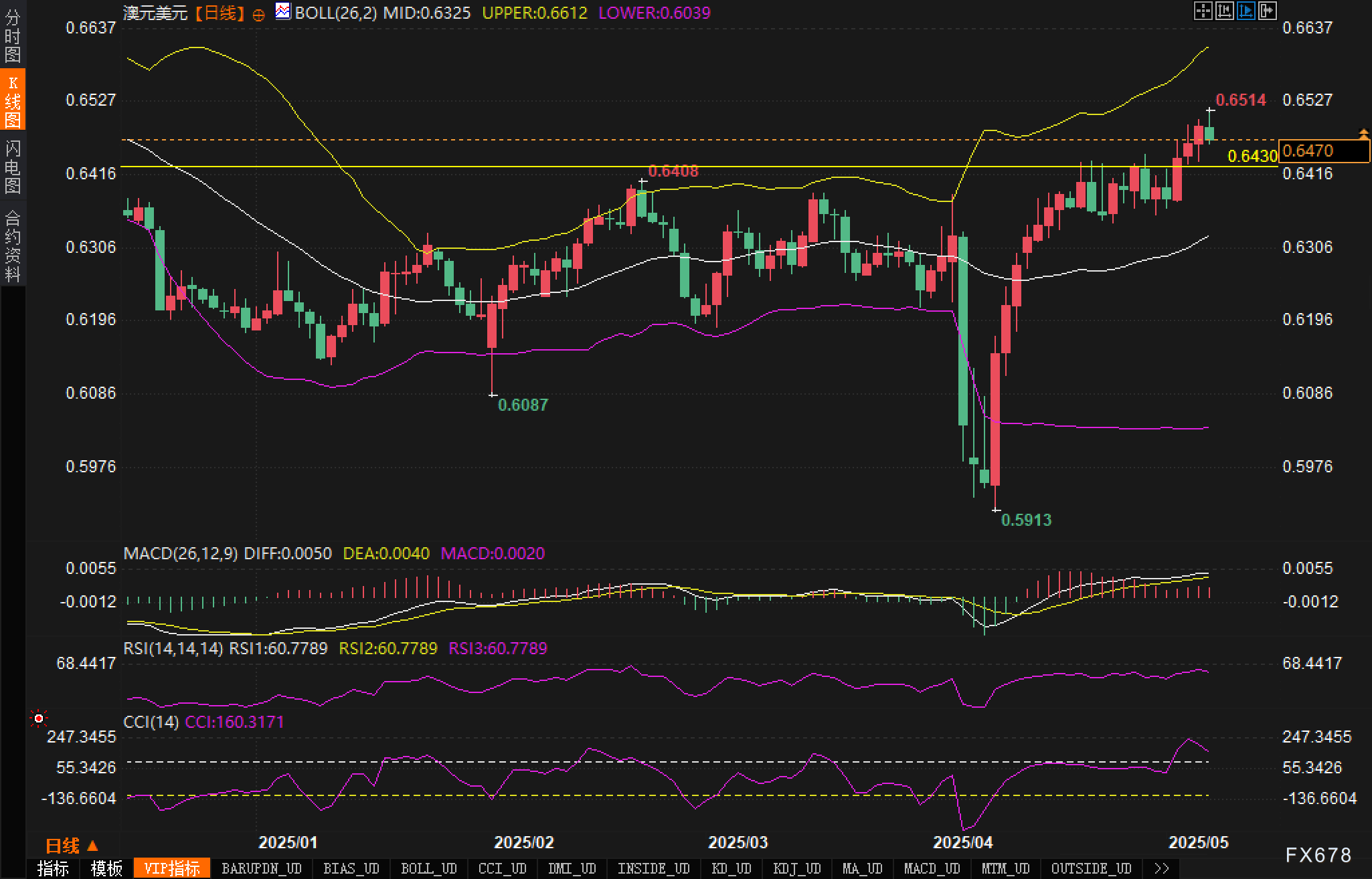Image resolution: width=1372 pixels, height=879 pixels.
Task: Open the 闪电图 side tab
Action: click(13, 167)
